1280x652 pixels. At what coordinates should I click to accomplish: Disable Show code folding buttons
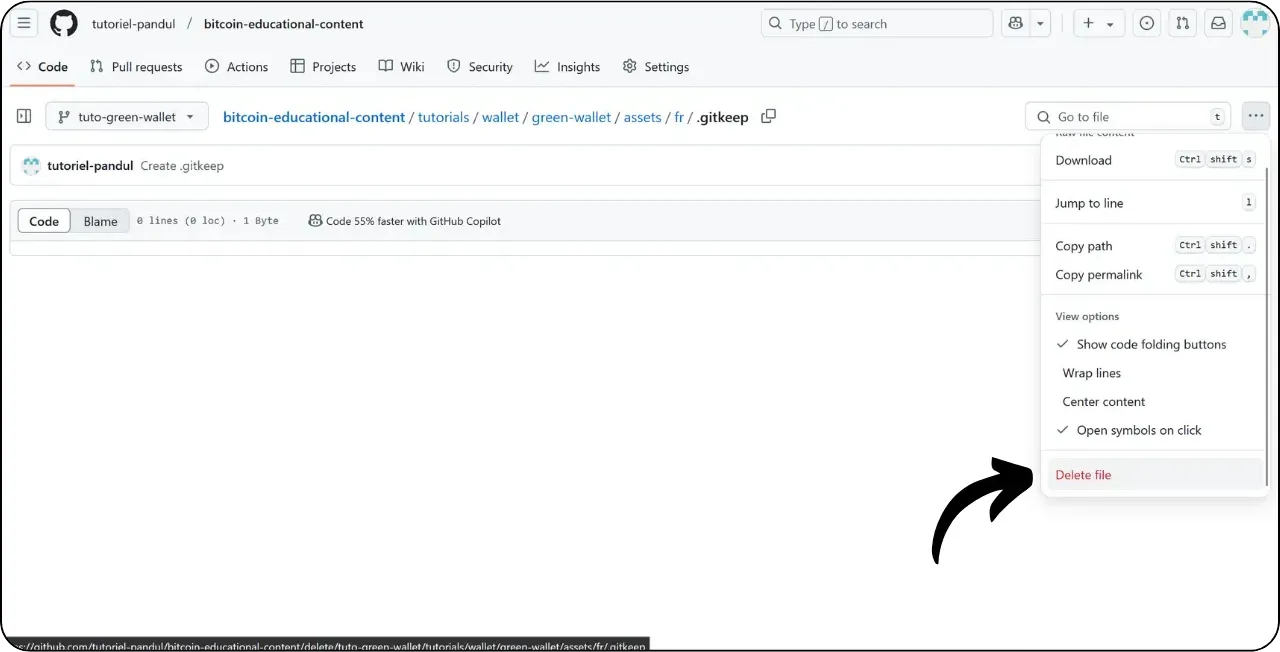[1151, 344]
